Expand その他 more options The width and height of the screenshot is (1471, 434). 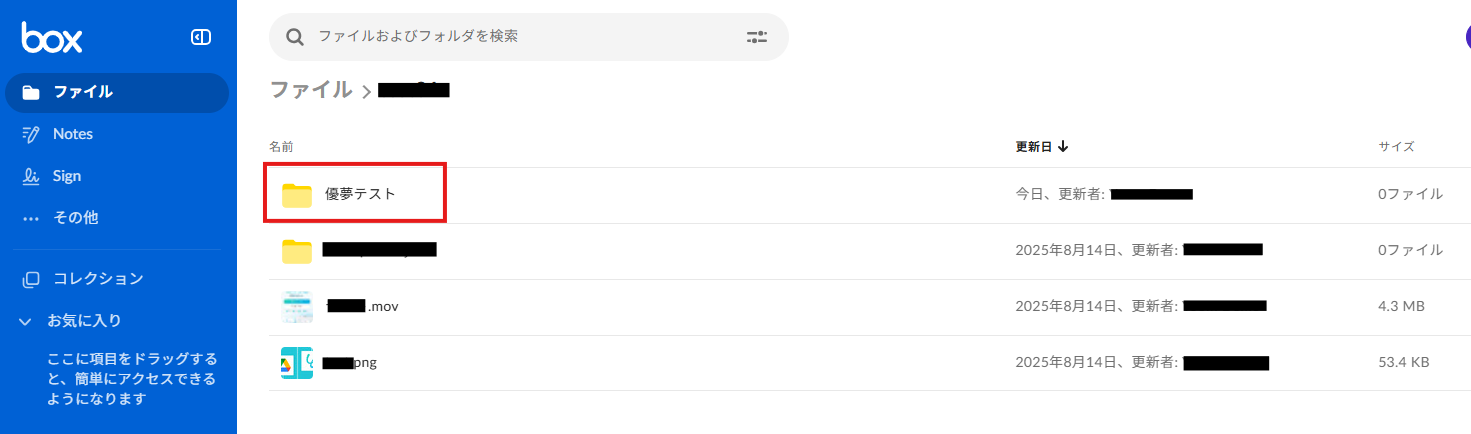point(75,217)
